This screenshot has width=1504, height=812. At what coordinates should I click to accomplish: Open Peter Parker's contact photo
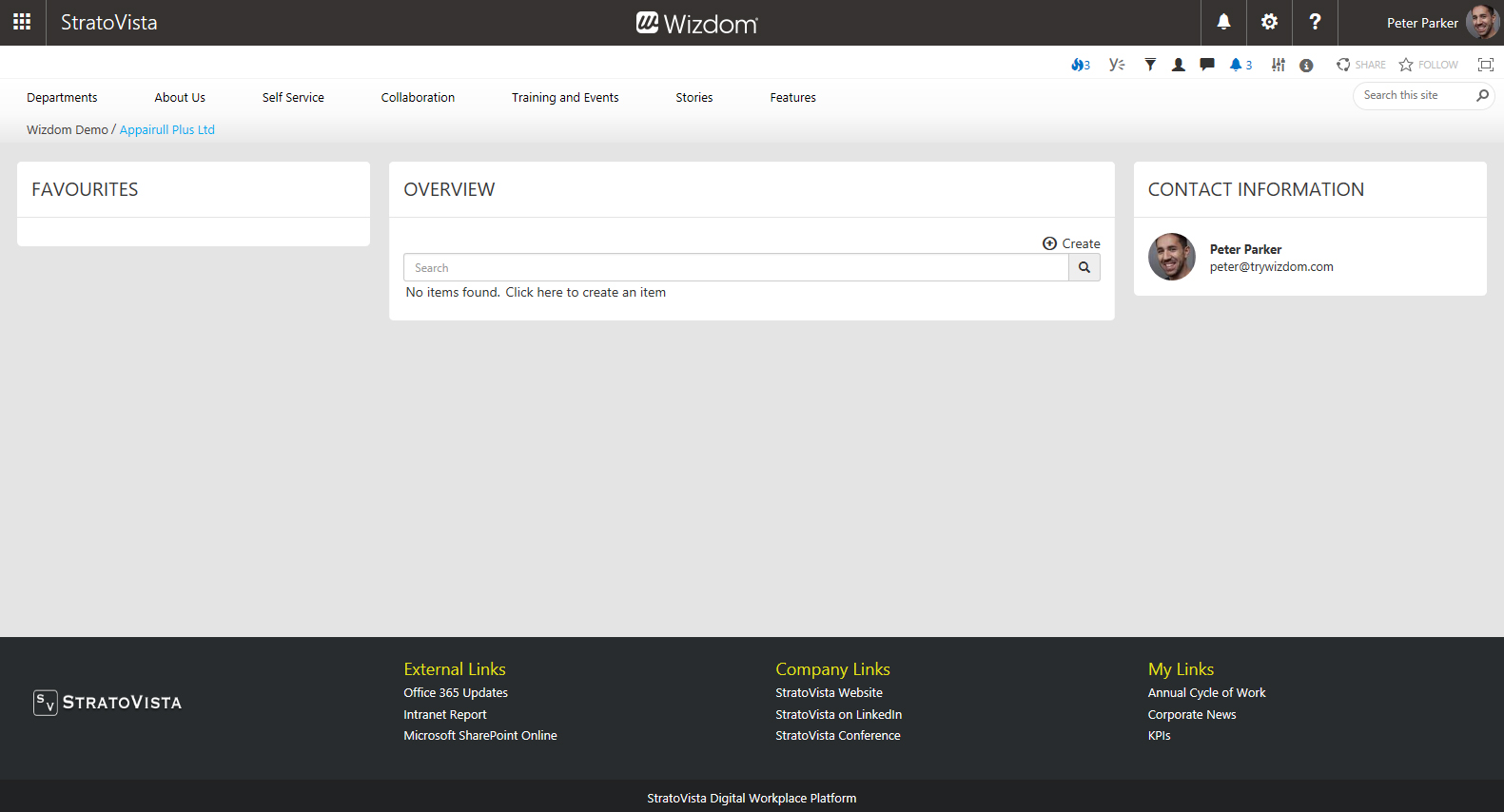1172,257
